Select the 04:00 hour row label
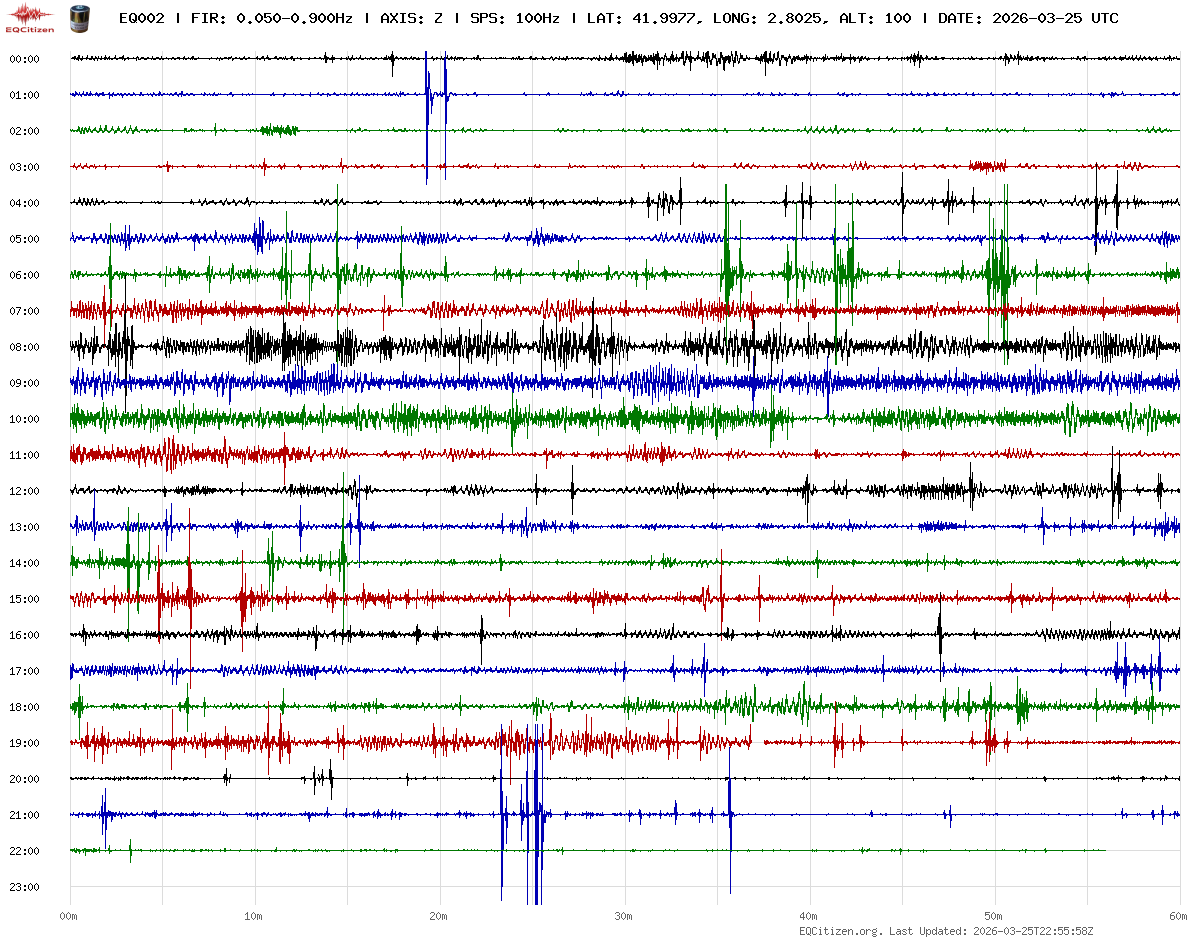Image resolution: width=1200 pixels, height=940 pixels. (24, 203)
